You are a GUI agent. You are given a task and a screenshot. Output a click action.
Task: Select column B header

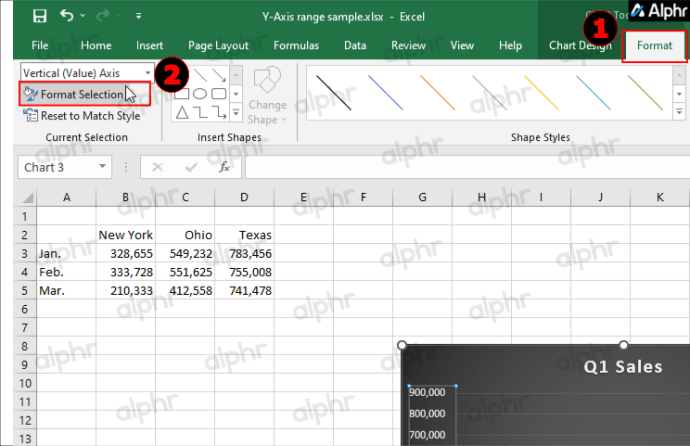[125, 197]
